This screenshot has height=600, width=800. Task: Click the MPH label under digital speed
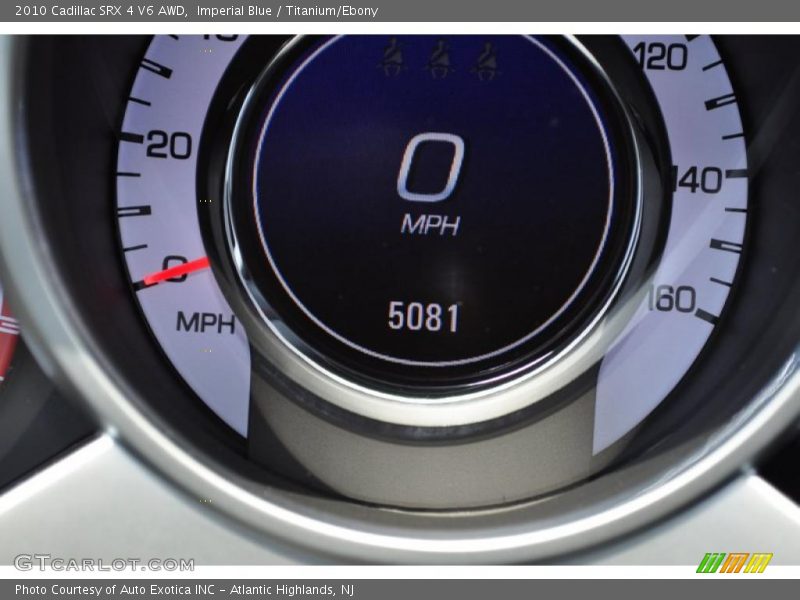pyautogui.click(x=431, y=224)
